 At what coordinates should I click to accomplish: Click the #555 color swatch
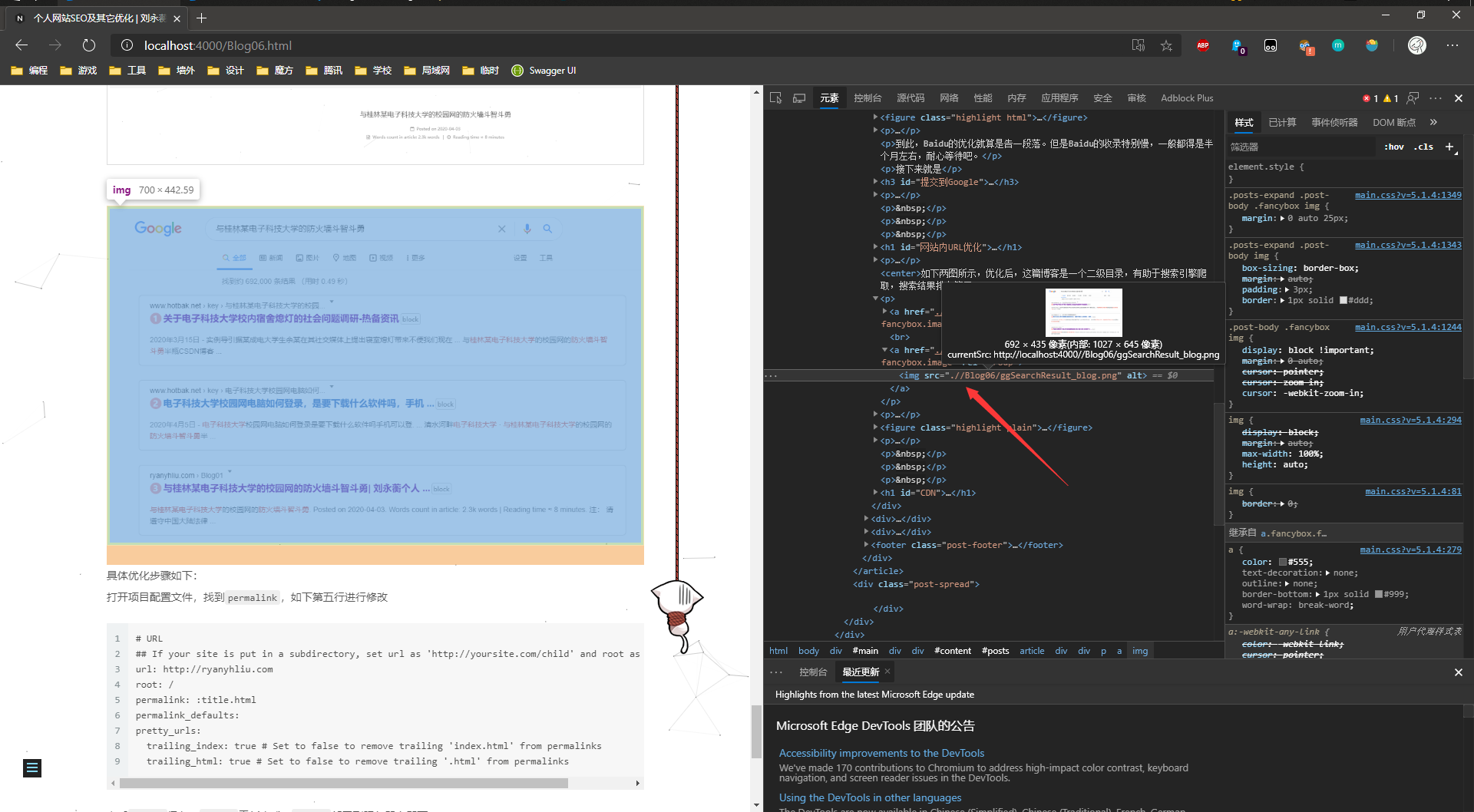tap(1283, 562)
